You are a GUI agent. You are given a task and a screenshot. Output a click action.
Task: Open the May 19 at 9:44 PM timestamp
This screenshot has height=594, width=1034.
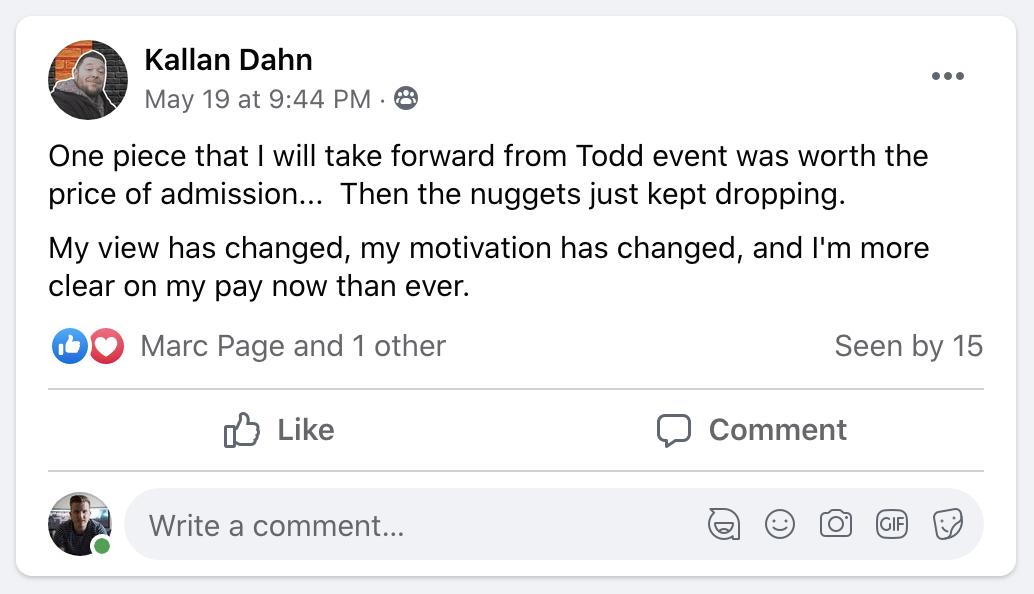point(258,100)
